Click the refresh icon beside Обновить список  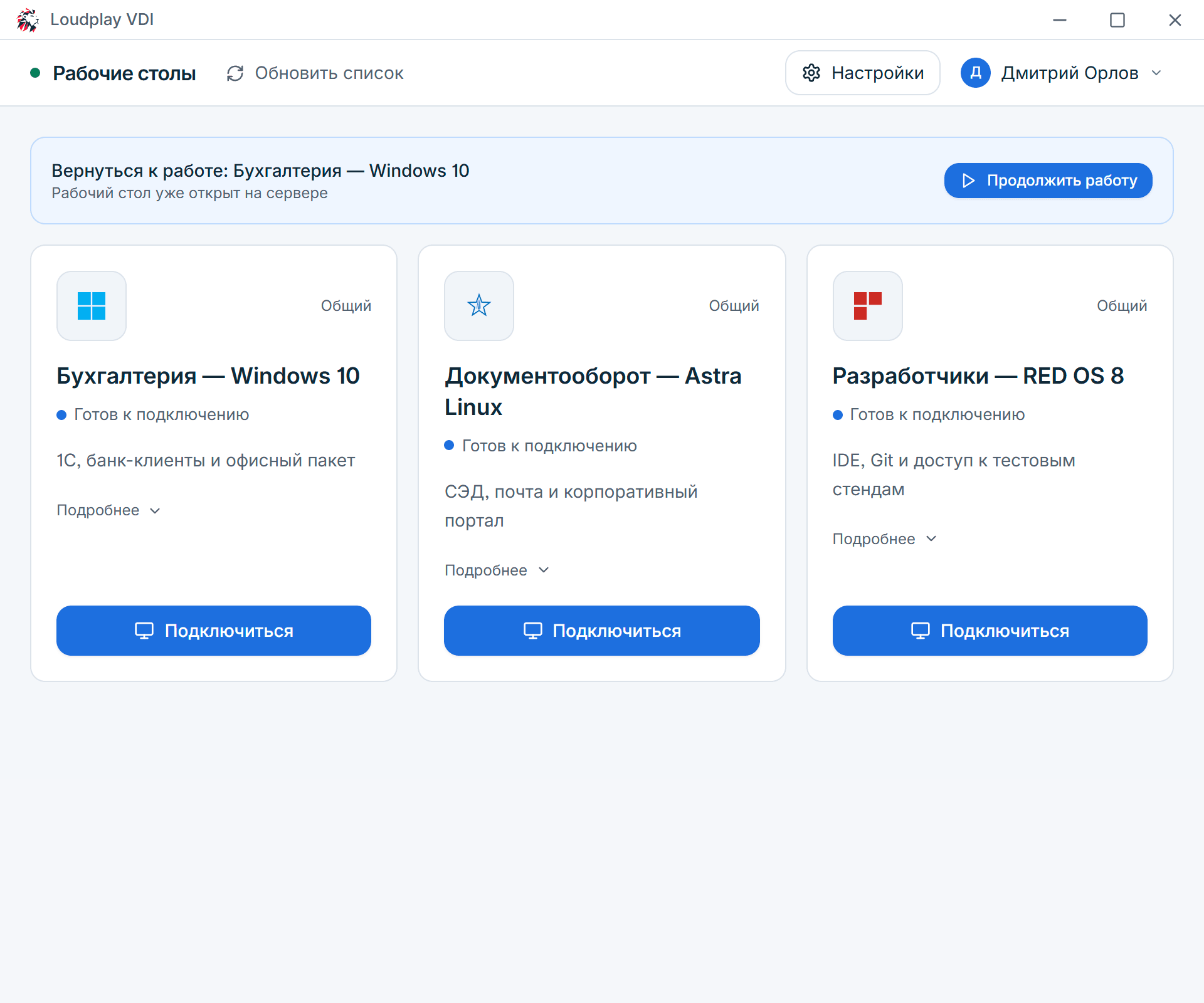[x=235, y=73]
